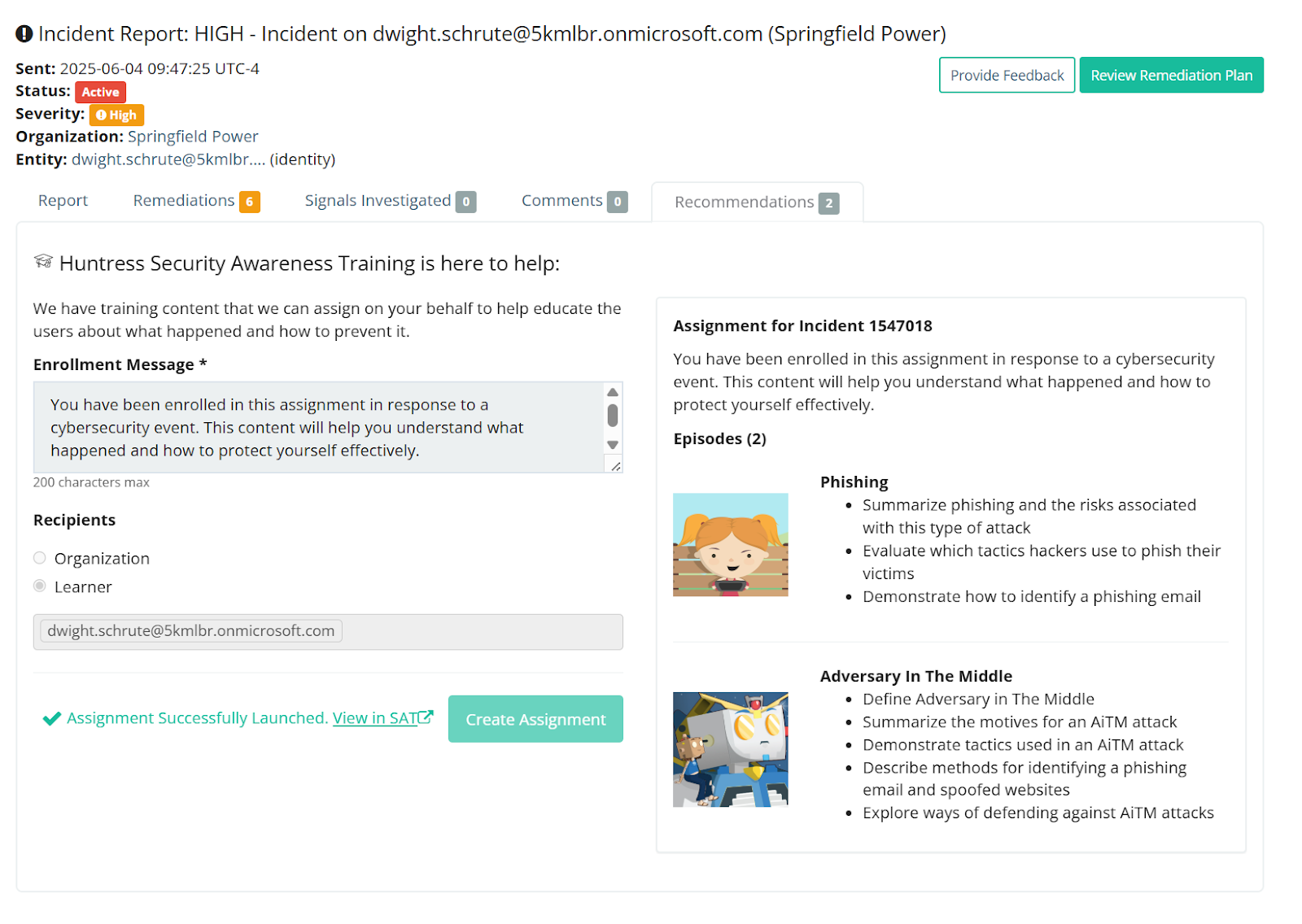
Task: Open the Signals Investigated tab
Action: point(390,201)
